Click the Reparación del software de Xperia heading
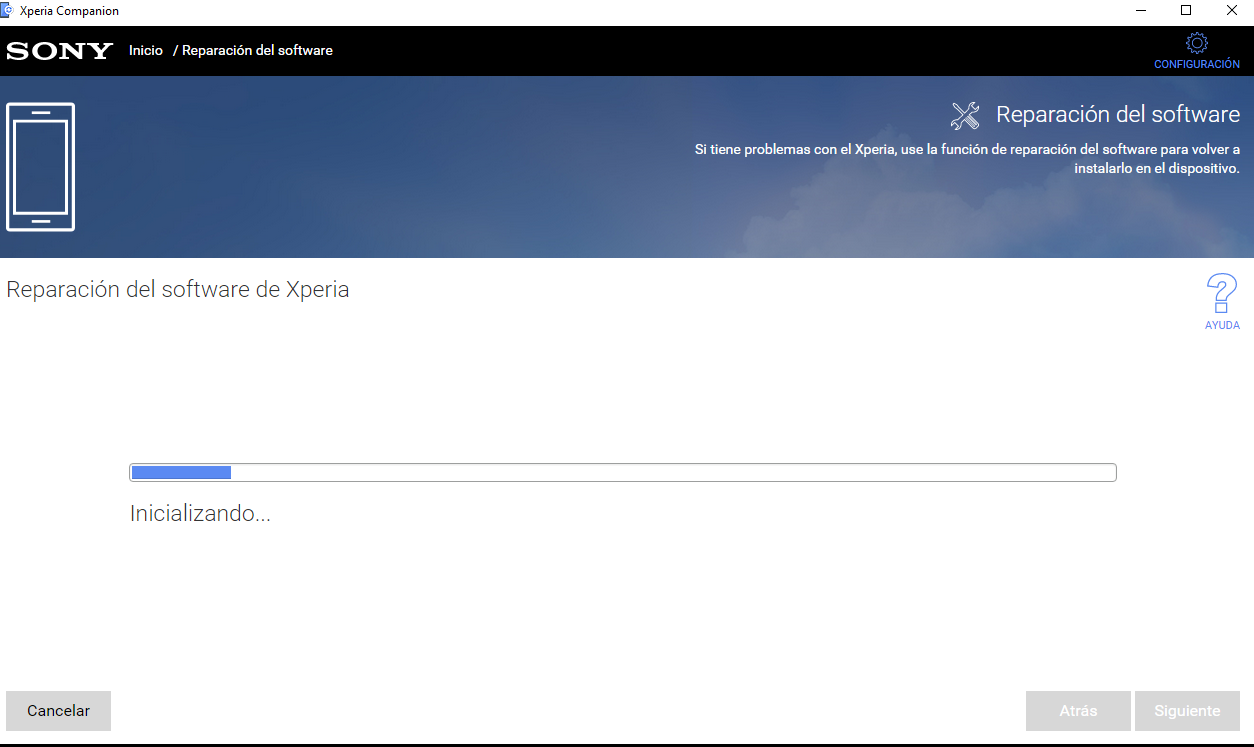Screen dimensions: 1254x747 [x=178, y=290]
